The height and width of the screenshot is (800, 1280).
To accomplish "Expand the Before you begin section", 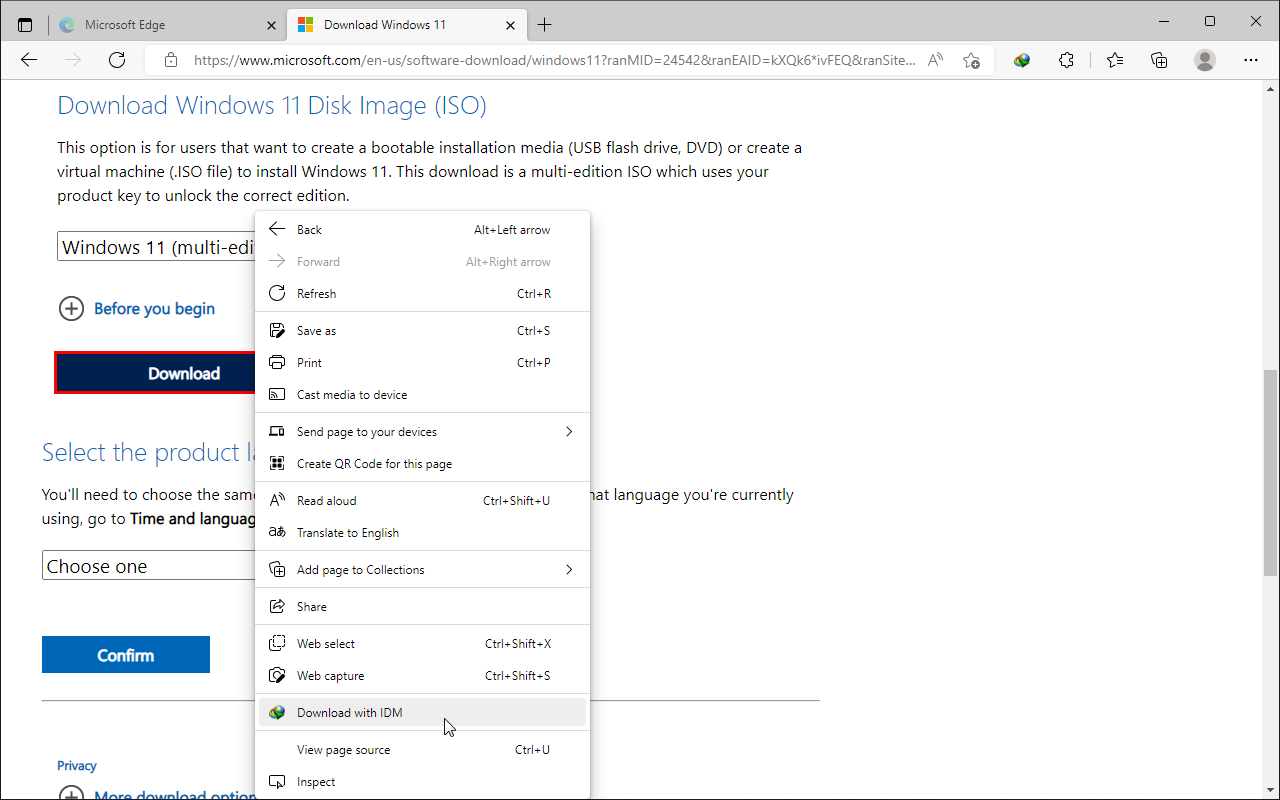I will click(136, 309).
